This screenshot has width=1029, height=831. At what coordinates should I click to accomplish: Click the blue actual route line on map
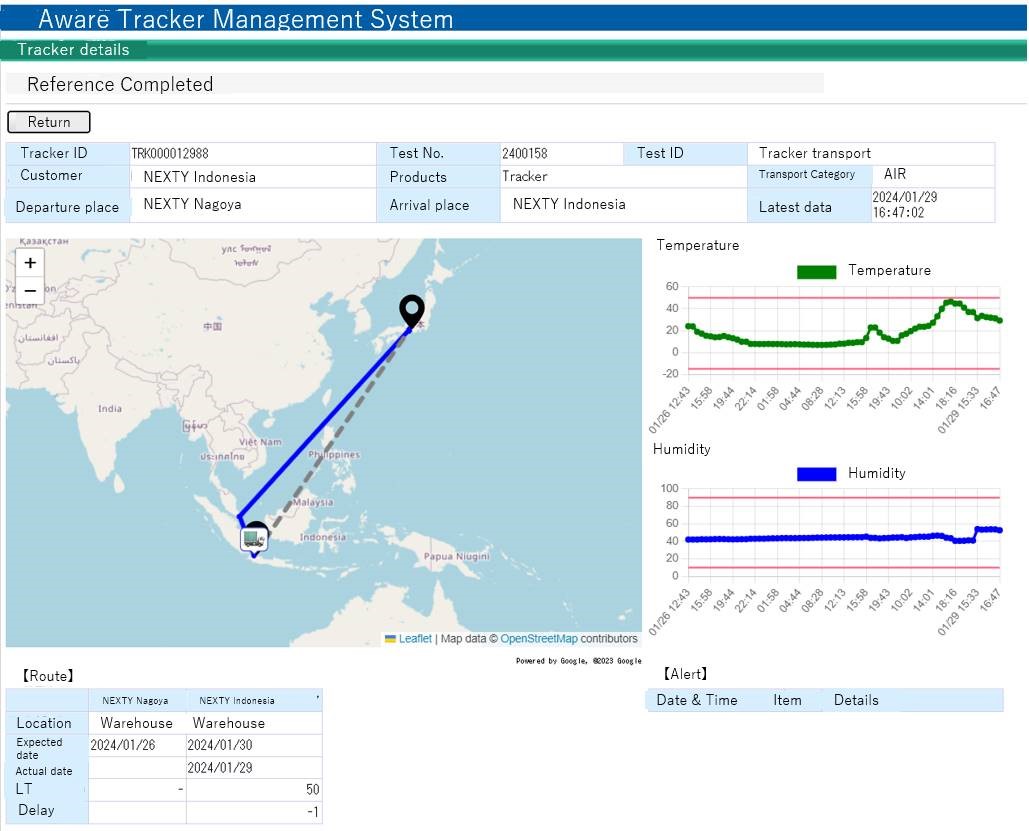point(325,423)
